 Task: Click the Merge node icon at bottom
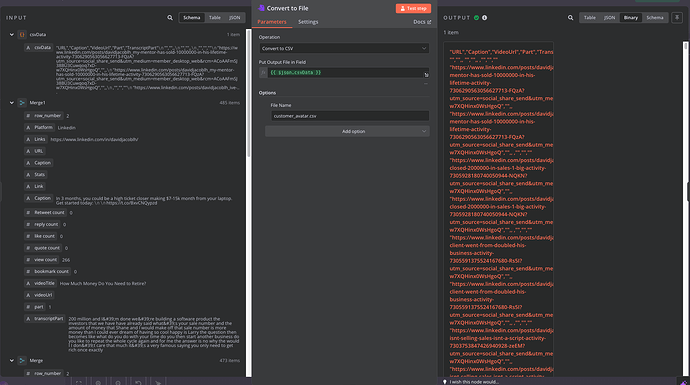click(22, 360)
